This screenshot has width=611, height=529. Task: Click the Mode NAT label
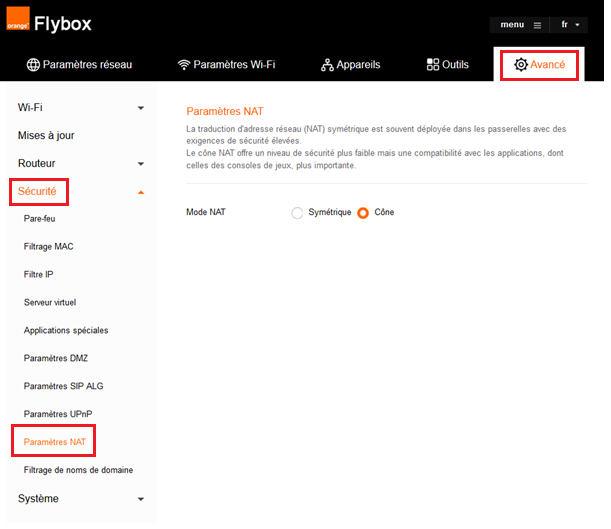pyautogui.click(x=206, y=212)
